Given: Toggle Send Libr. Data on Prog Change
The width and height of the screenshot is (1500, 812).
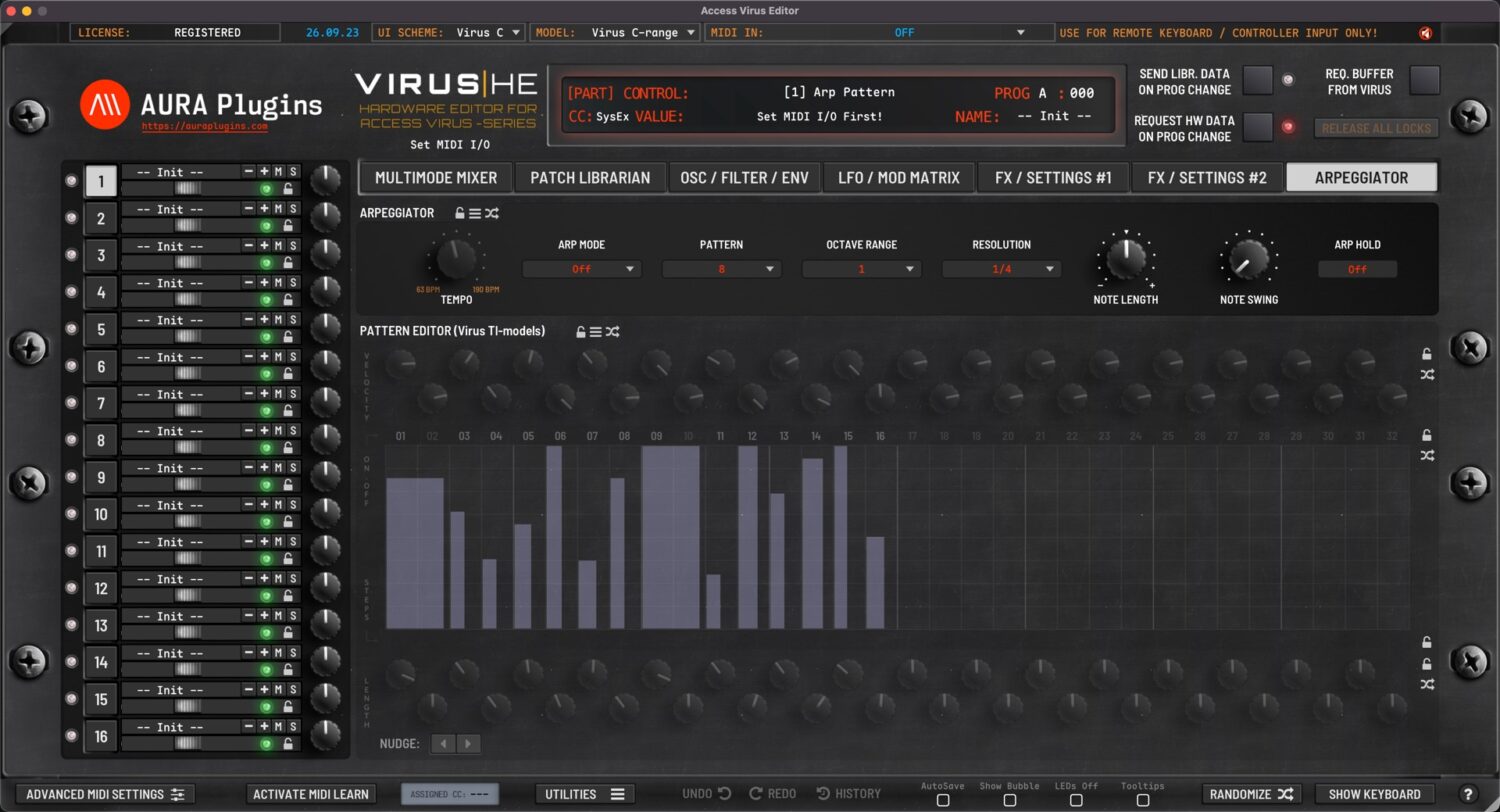Looking at the screenshot, I should click(1258, 80).
